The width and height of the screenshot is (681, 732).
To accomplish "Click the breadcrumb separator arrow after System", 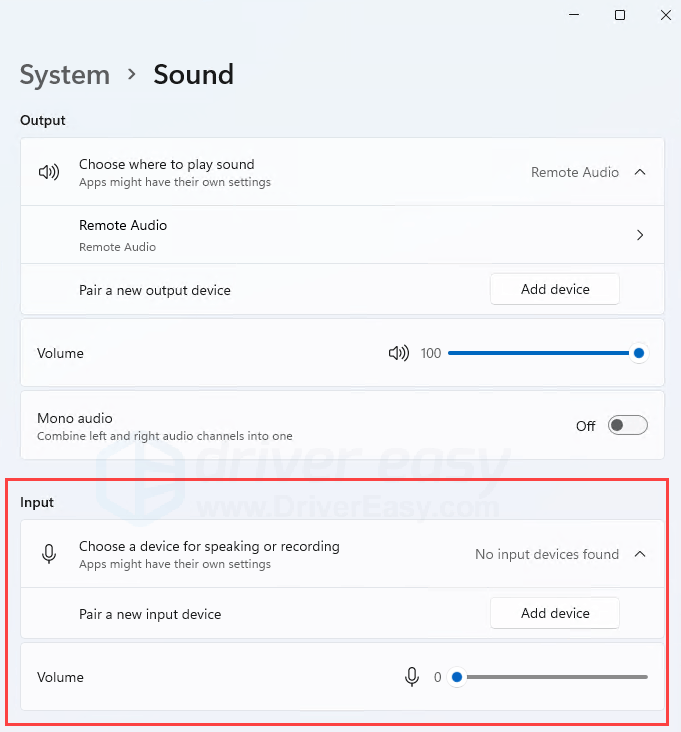I will [x=132, y=74].
